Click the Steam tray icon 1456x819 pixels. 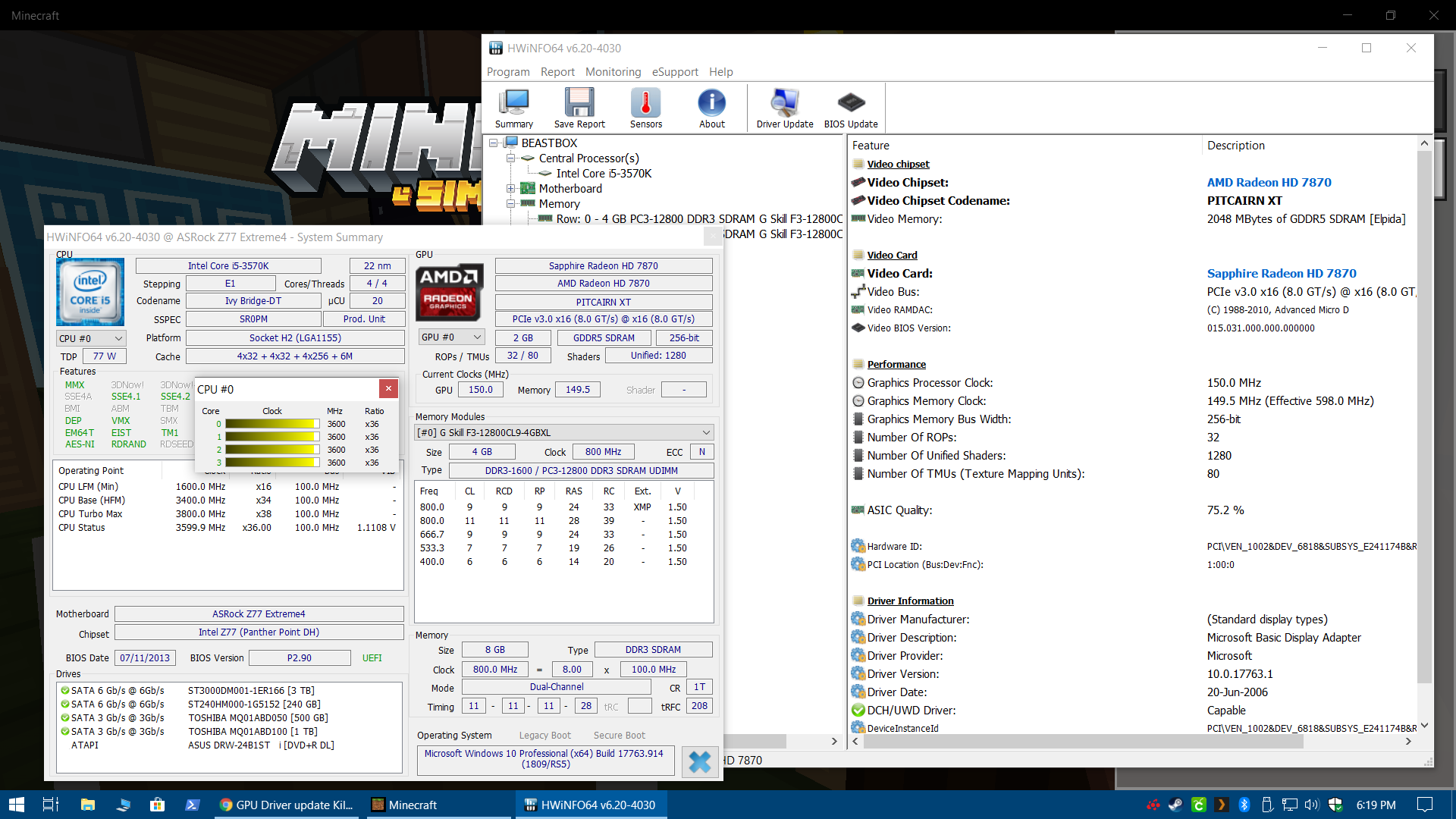coord(1175,805)
